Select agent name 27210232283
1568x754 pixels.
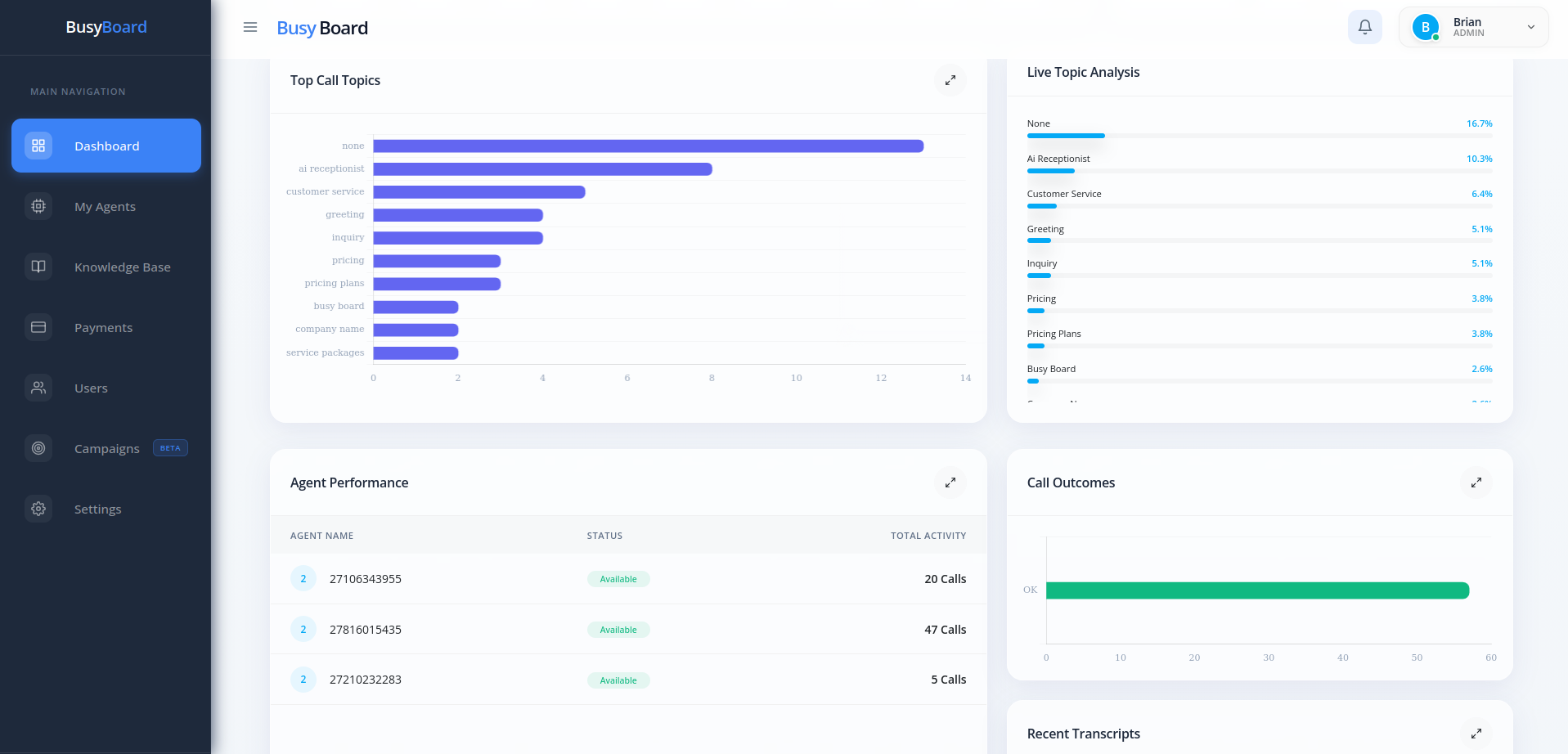[366, 680]
